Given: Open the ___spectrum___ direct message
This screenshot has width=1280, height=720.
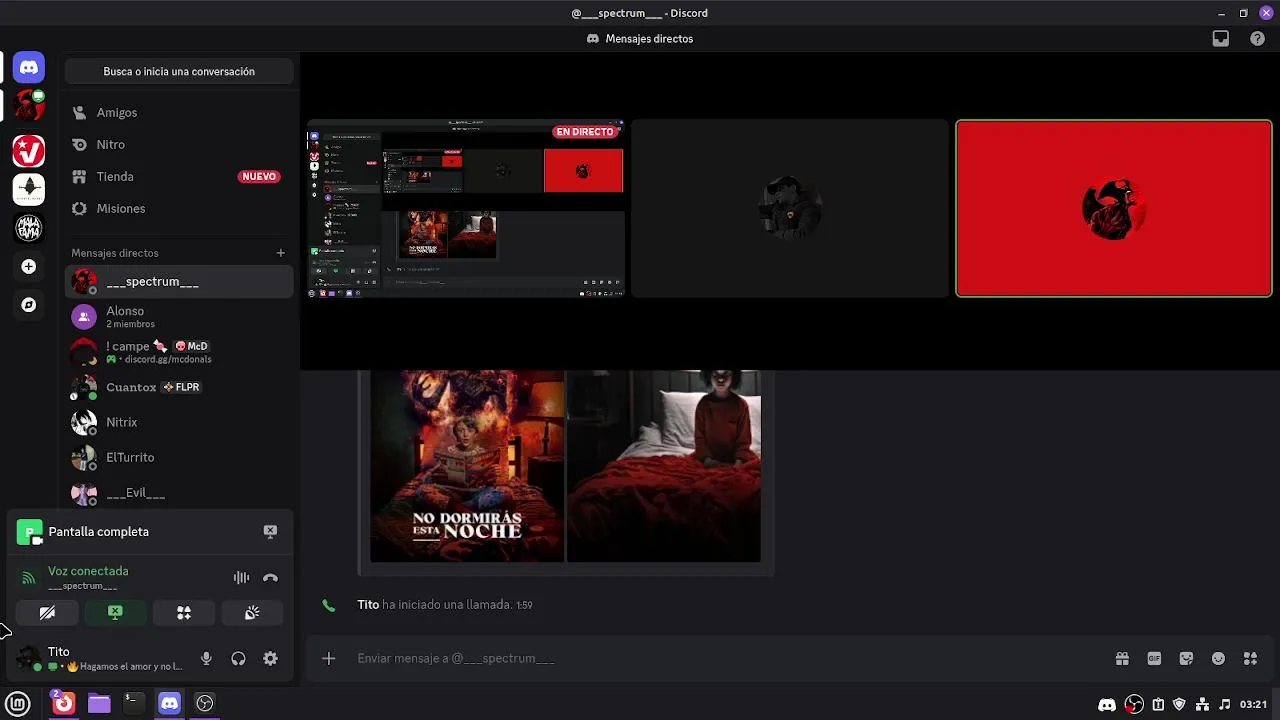Looking at the screenshot, I should pyautogui.click(x=179, y=282).
